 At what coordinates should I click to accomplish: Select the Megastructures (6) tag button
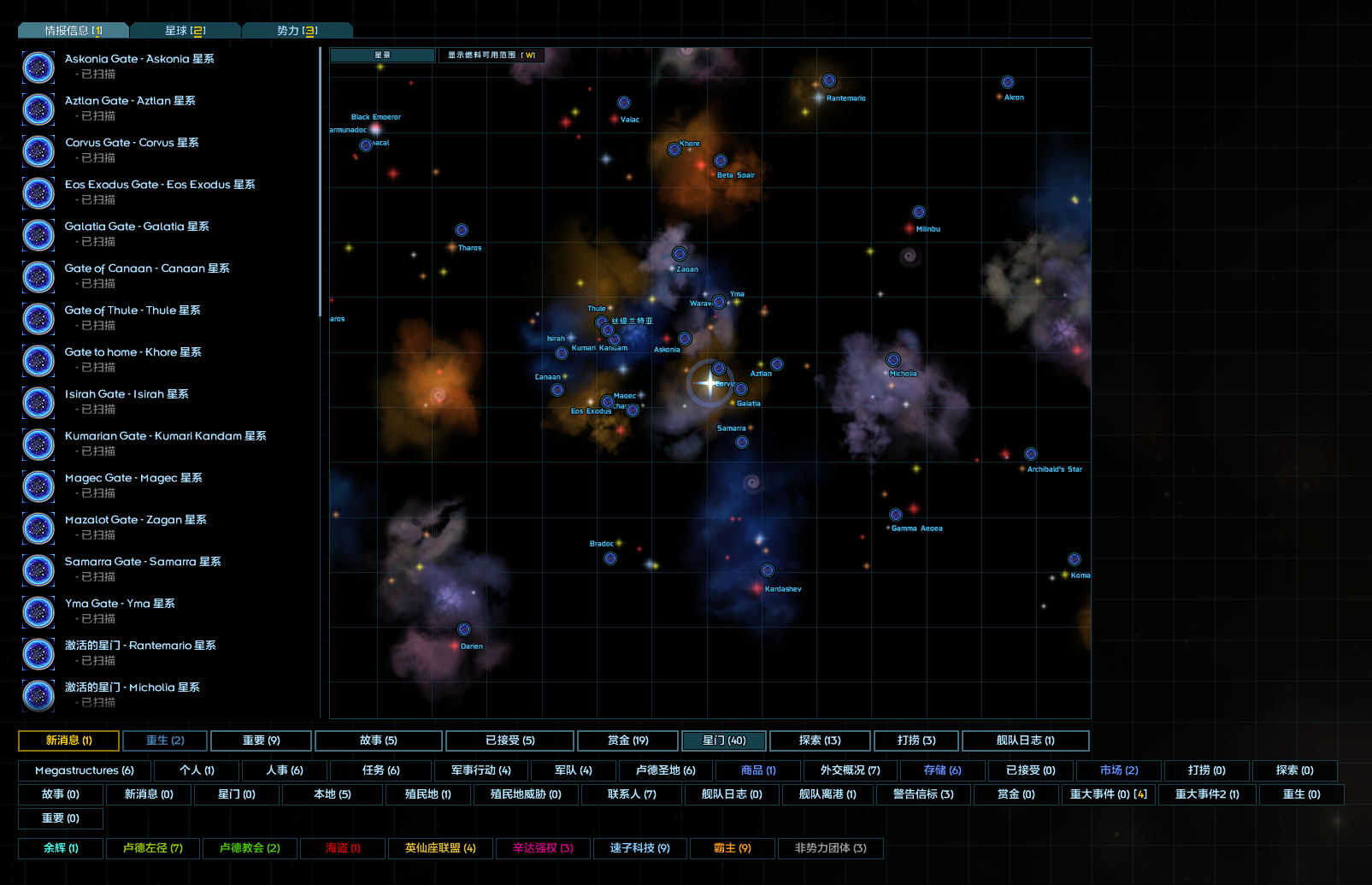click(x=84, y=770)
